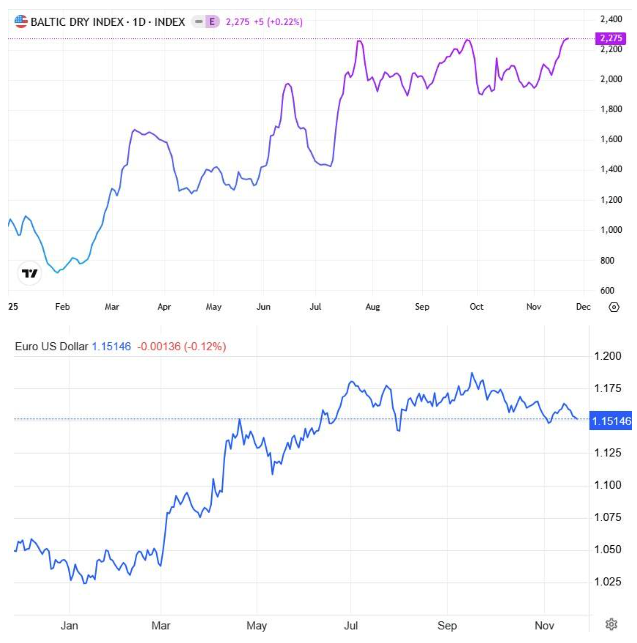Click the Euro US Dollar chart title

click(51, 346)
